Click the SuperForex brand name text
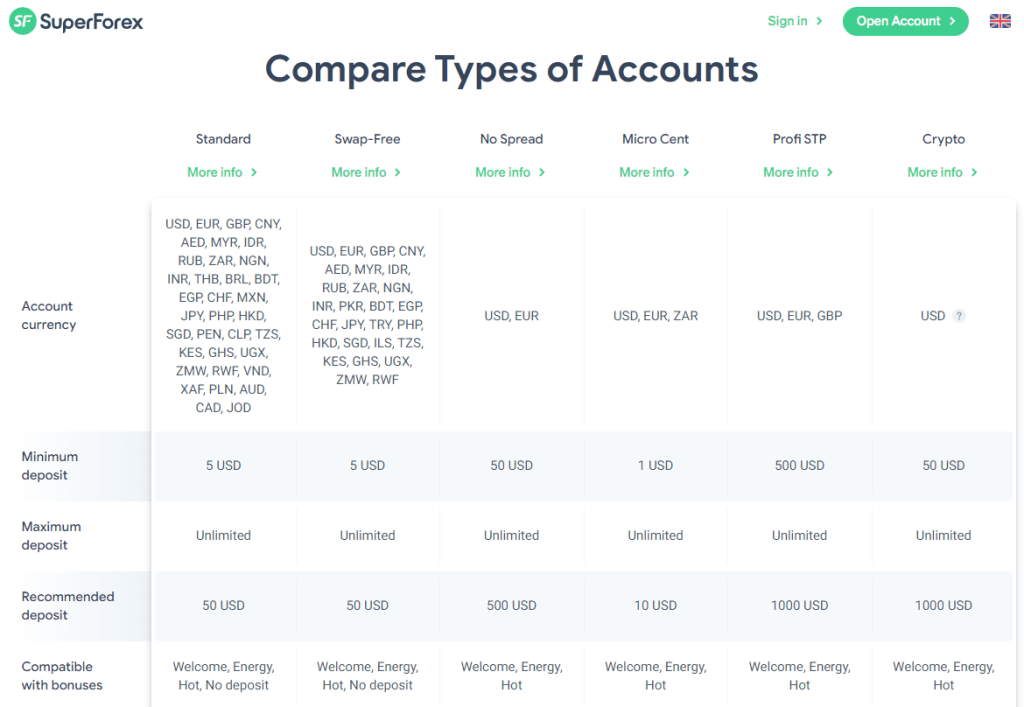The image size is (1024, 707). click(x=91, y=22)
